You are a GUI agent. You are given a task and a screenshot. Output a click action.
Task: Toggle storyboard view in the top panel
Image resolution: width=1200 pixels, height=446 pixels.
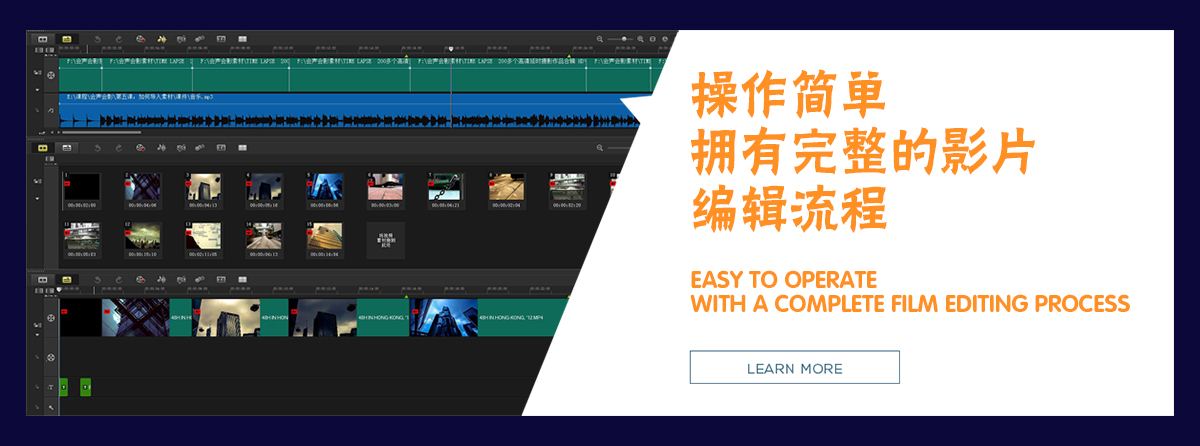pyautogui.click(x=43, y=39)
